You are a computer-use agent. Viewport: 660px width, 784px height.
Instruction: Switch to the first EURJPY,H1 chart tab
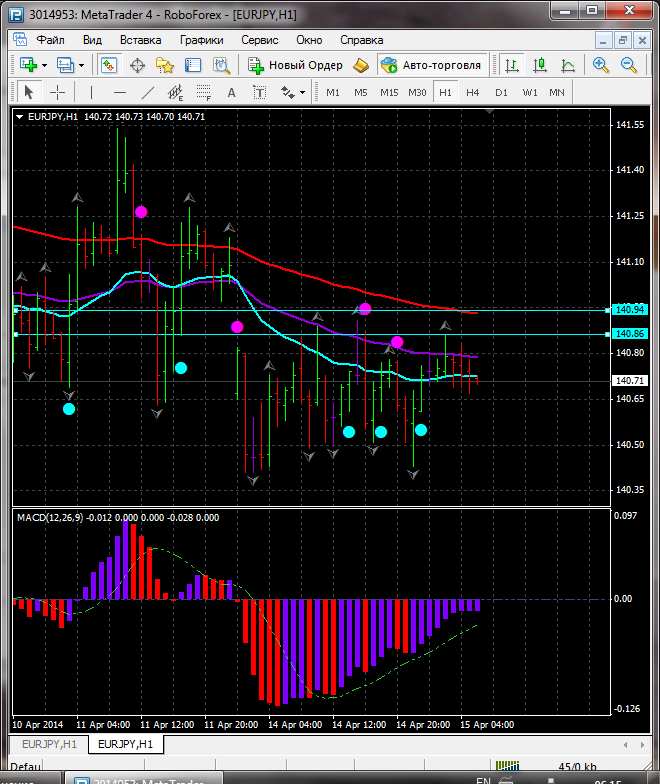49,745
